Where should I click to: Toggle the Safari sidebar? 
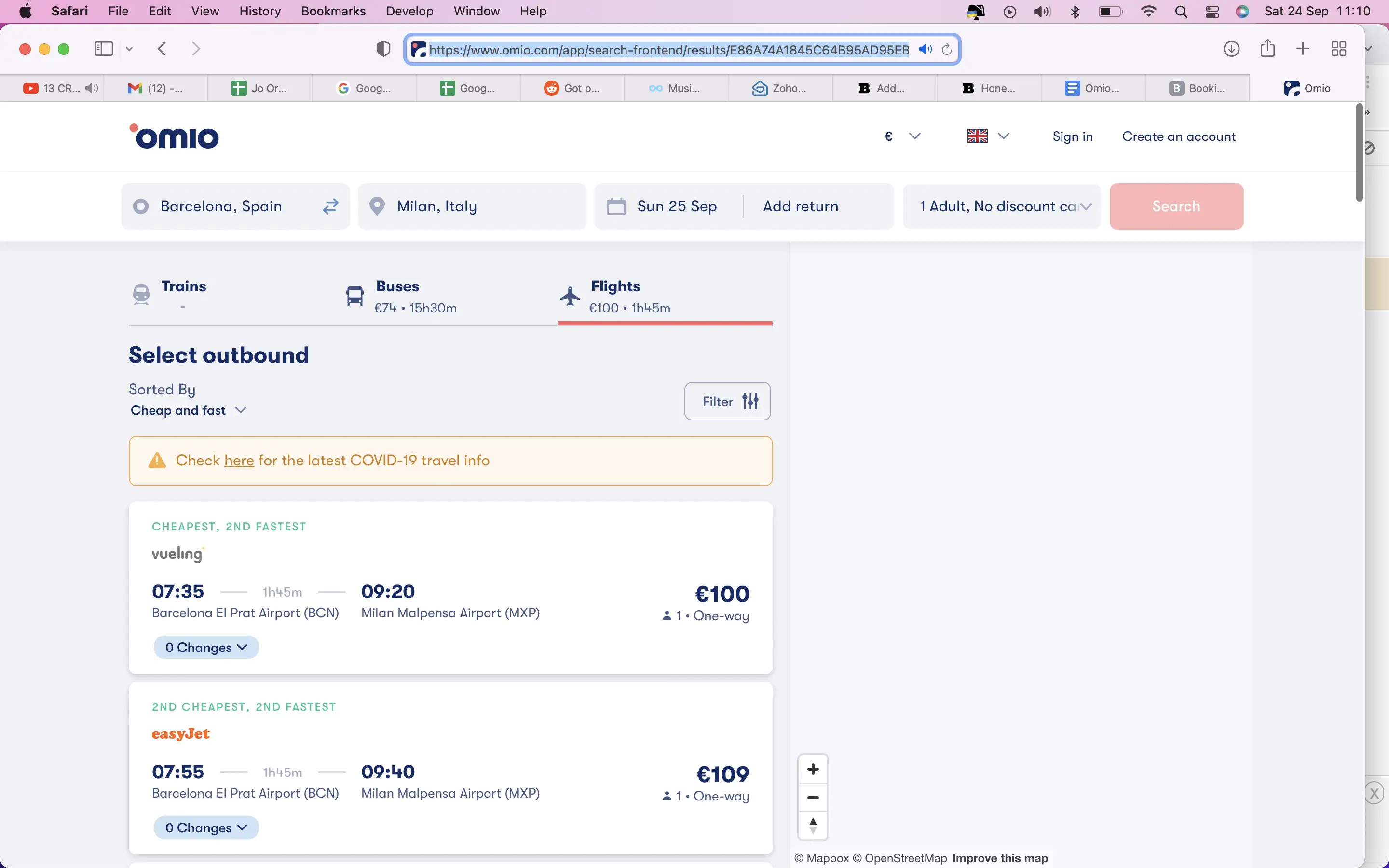pyautogui.click(x=103, y=49)
